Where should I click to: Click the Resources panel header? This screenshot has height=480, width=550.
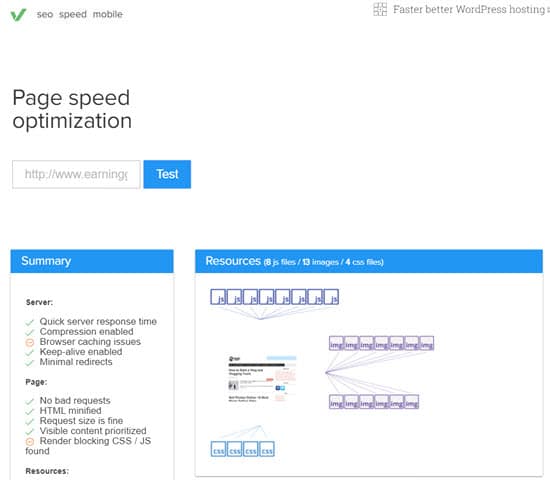(369, 261)
